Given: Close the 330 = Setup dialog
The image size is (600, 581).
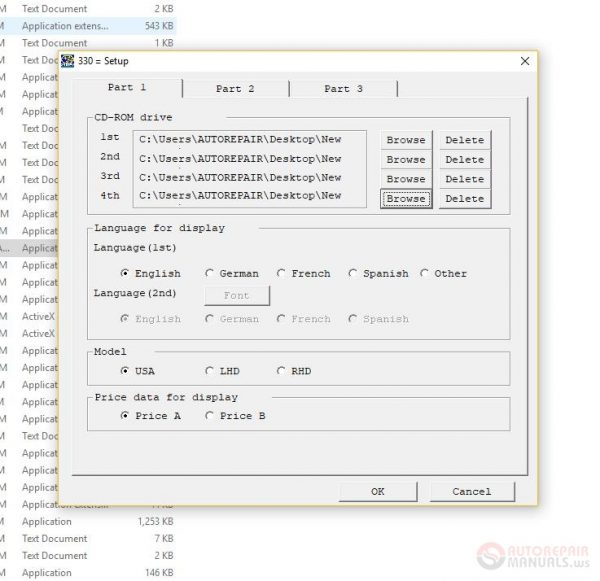Looking at the screenshot, I should (x=525, y=61).
